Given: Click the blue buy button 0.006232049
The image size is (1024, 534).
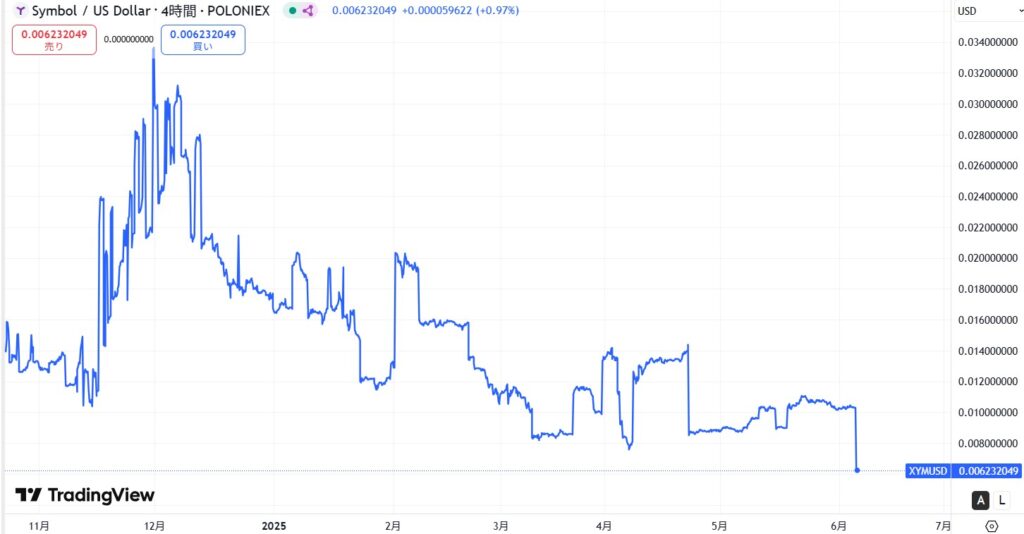Looking at the screenshot, I should click(x=203, y=40).
